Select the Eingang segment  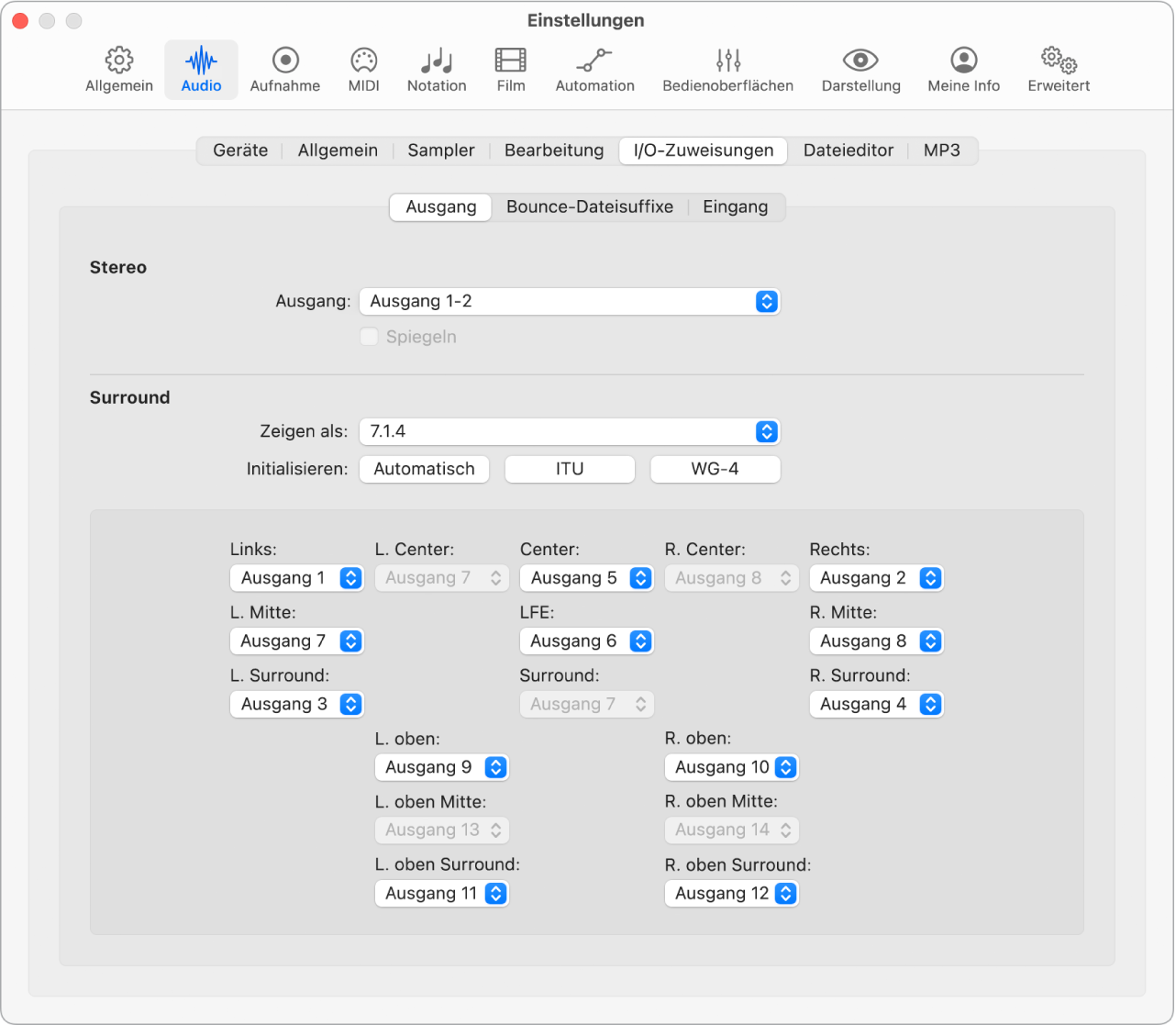(x=735, y=206)
